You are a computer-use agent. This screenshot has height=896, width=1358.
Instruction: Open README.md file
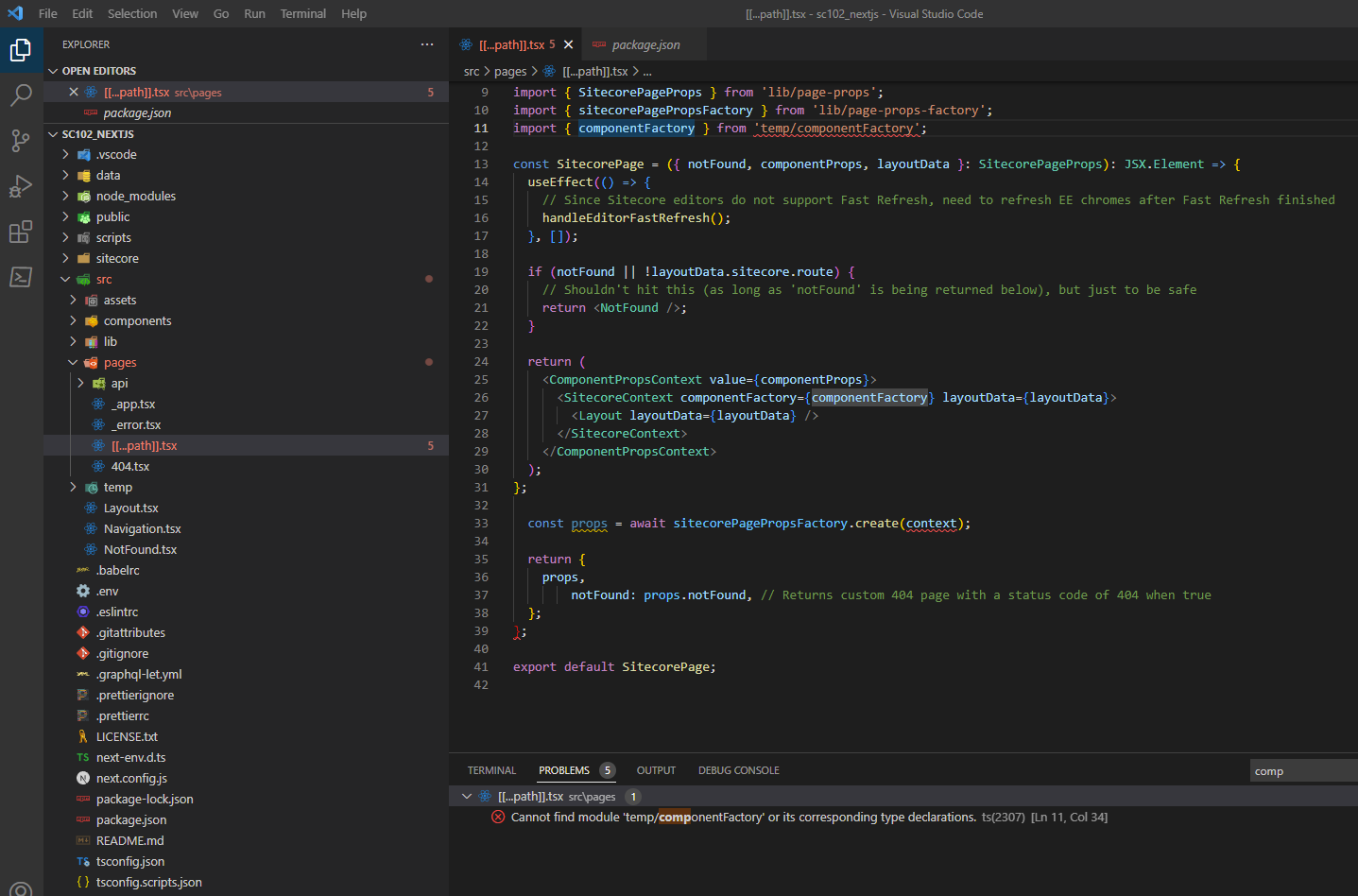point(246,840)
